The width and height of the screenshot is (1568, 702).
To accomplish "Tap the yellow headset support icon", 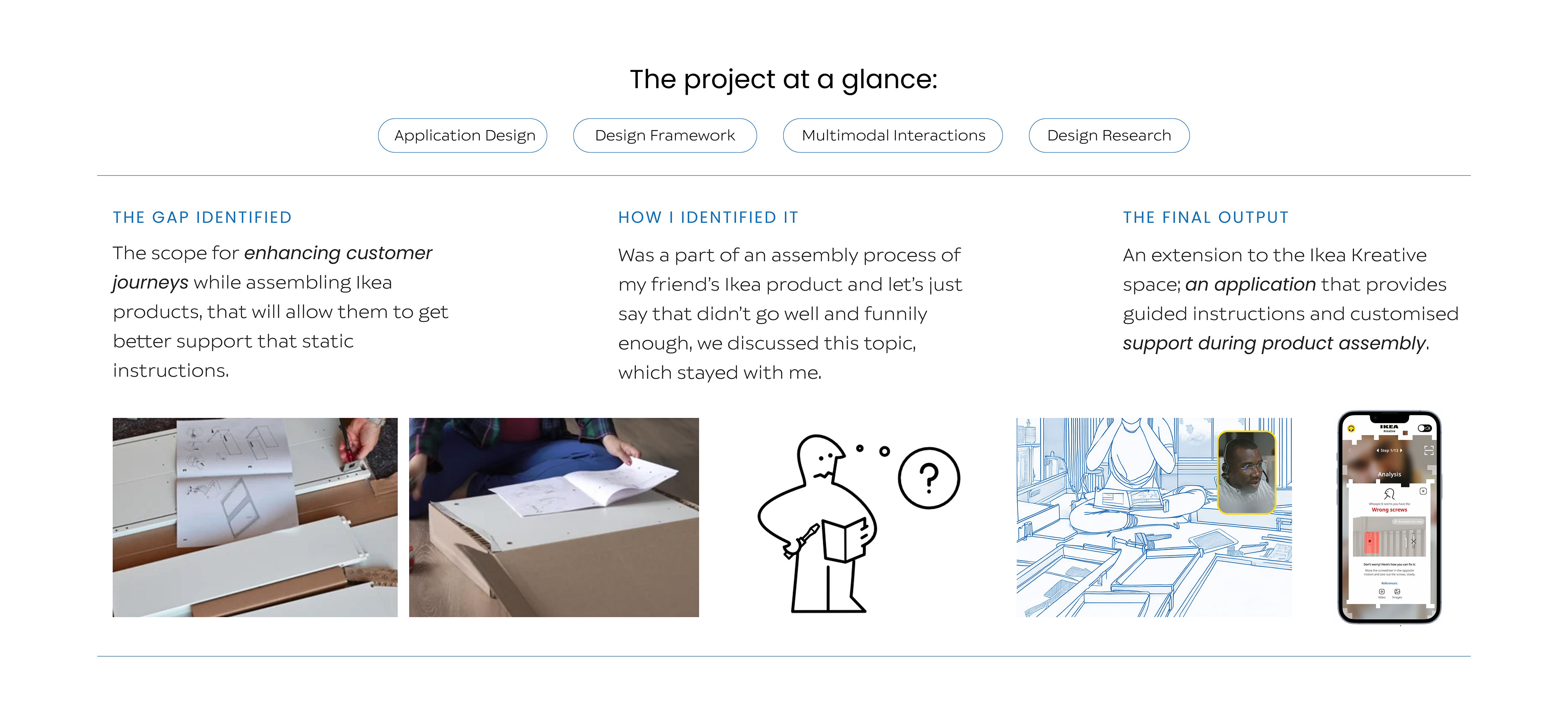I will coord(1351,429).
